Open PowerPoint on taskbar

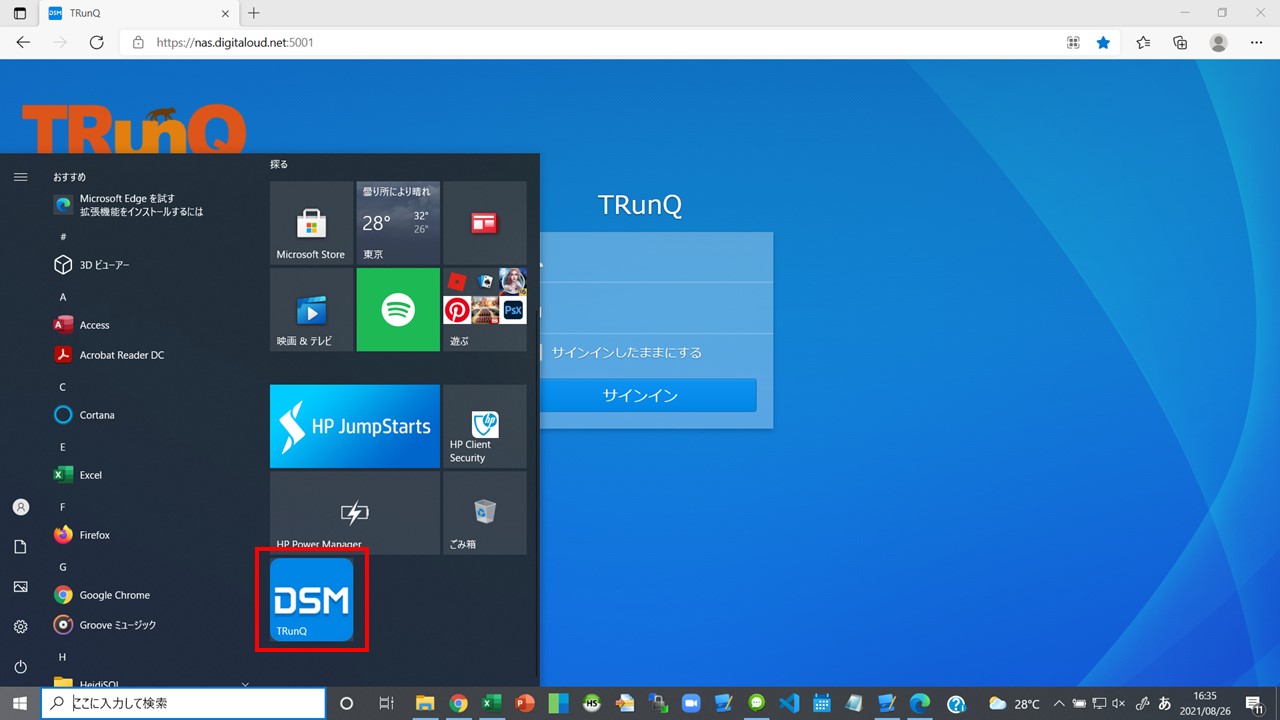[524, 703]
